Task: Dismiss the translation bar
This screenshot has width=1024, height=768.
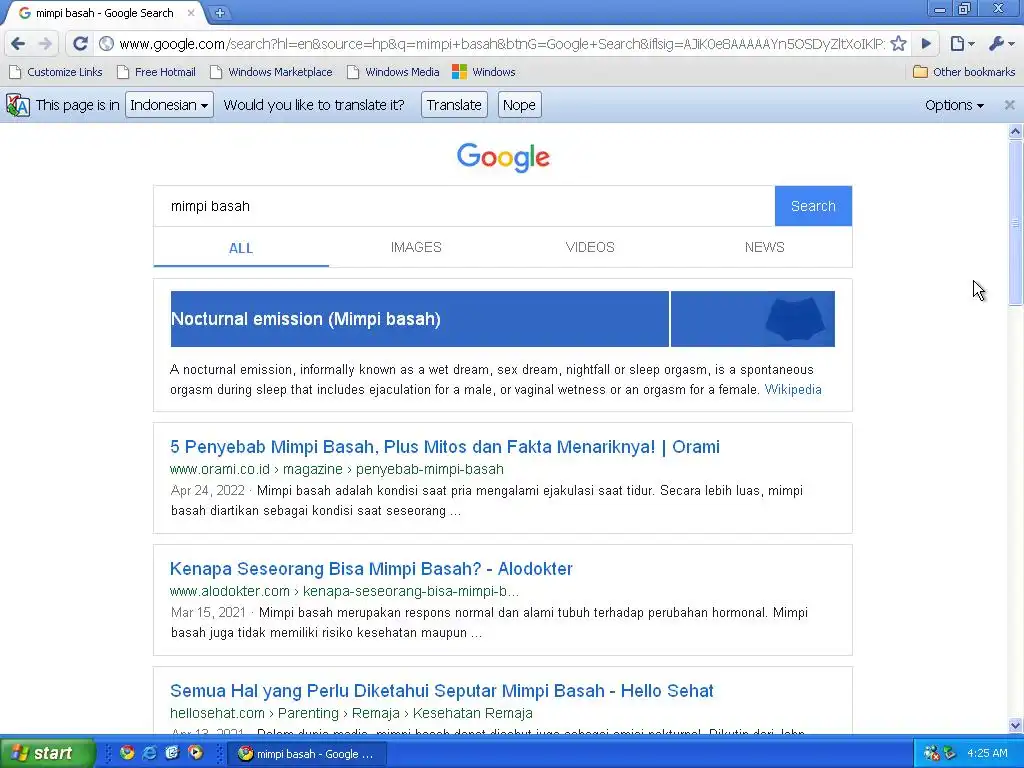Action: tap(1009, 104)
